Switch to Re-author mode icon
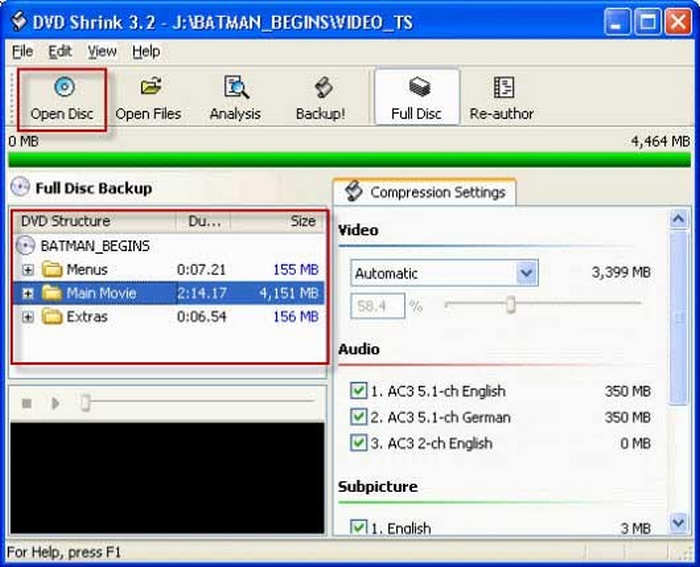The height and width of the screenshot is (567, 700). coord(504,87)
